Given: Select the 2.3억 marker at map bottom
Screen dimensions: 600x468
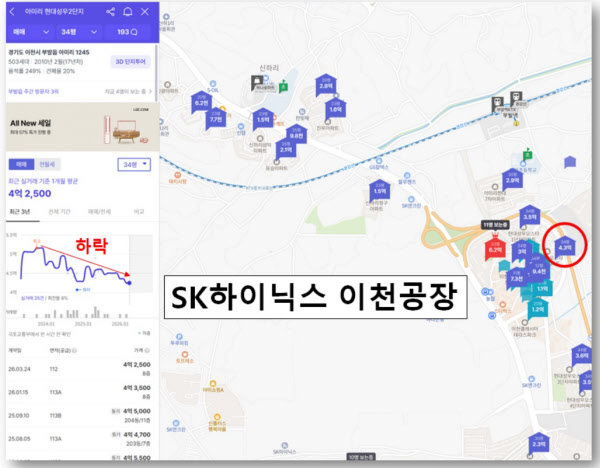Looking at the screenshot, I should tap(539, 442).
